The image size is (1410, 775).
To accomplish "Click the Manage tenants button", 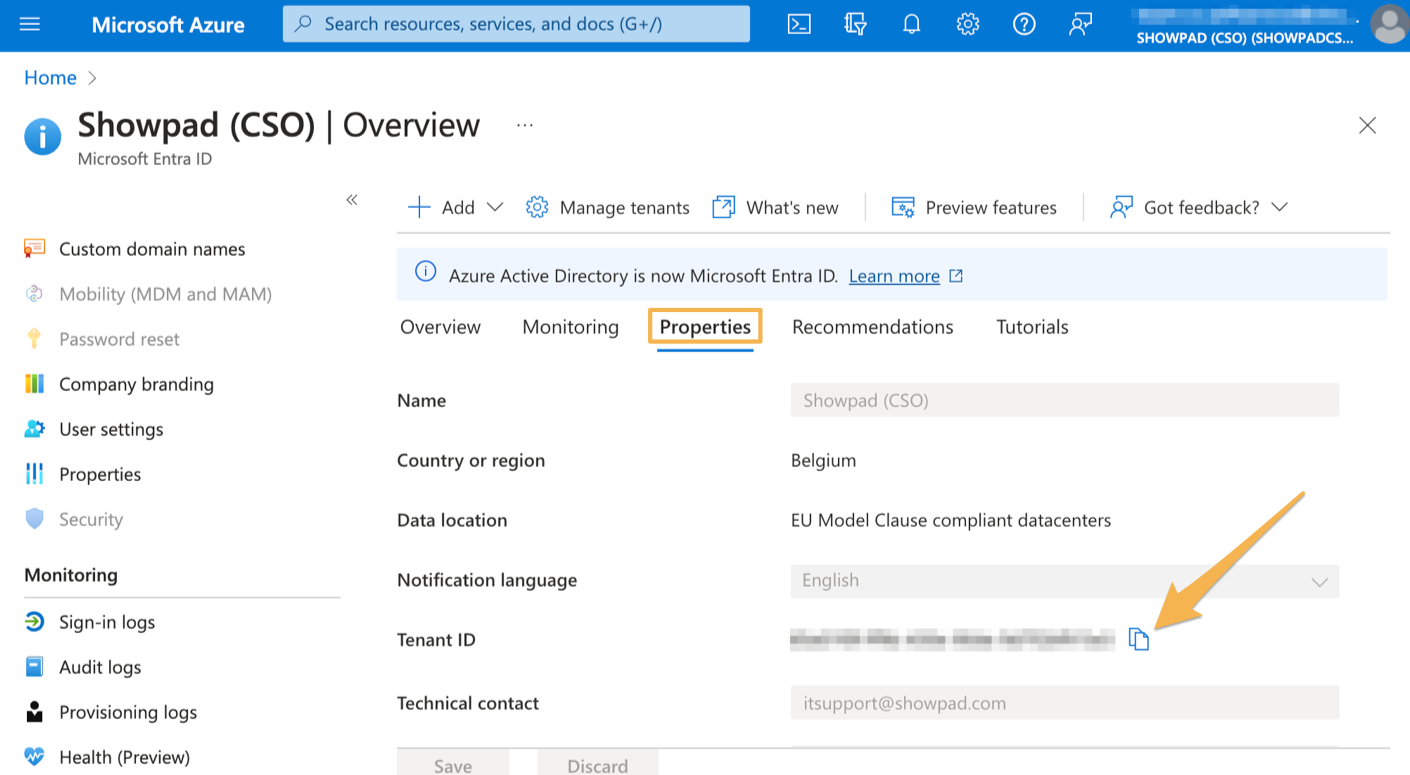I will 607,207.
